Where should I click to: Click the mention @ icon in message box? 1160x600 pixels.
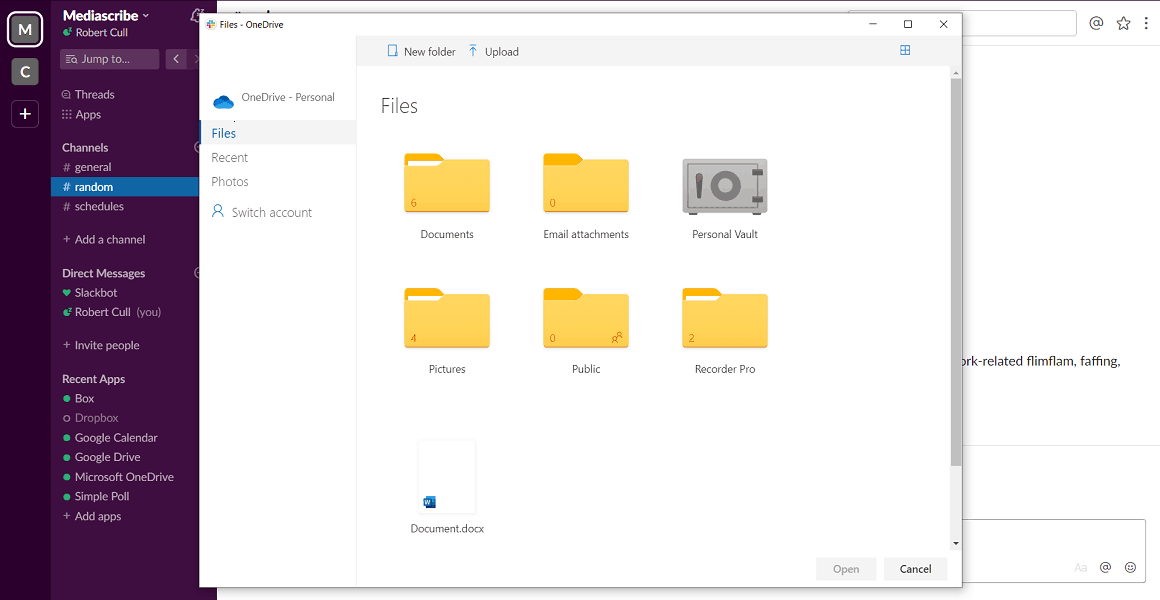click(1105, 567)
